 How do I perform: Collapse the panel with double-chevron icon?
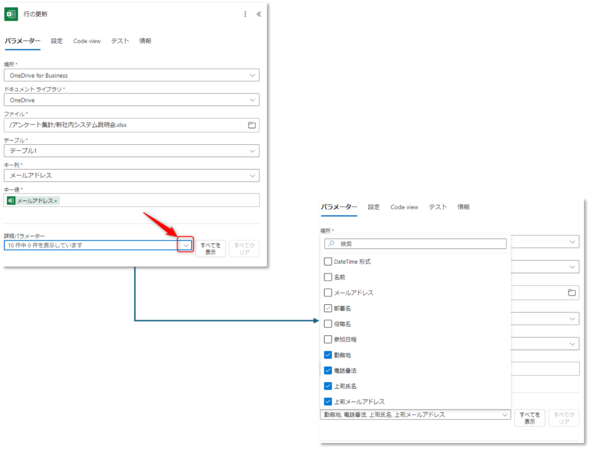[259, 14]
